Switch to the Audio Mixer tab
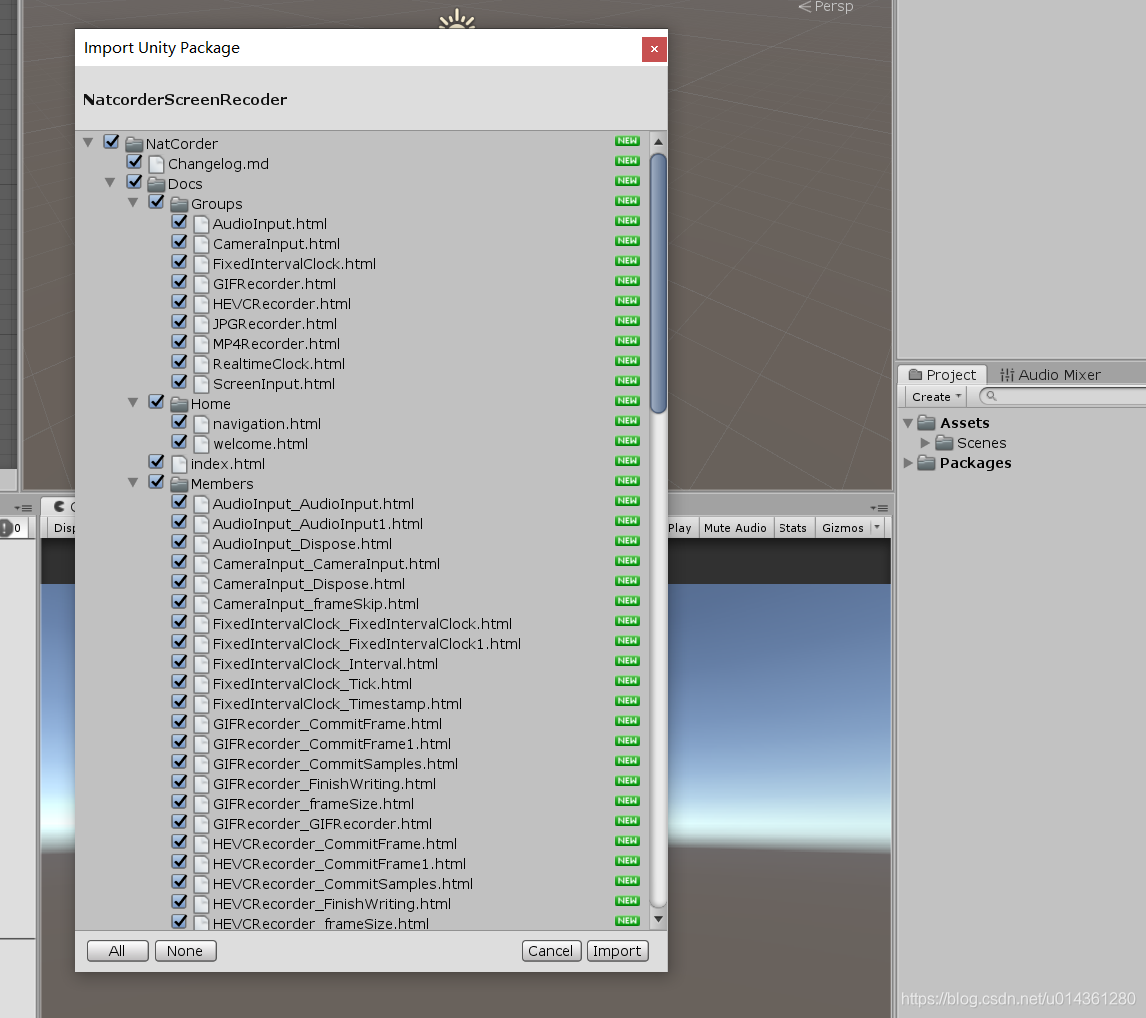 (x=1050, y=374)
